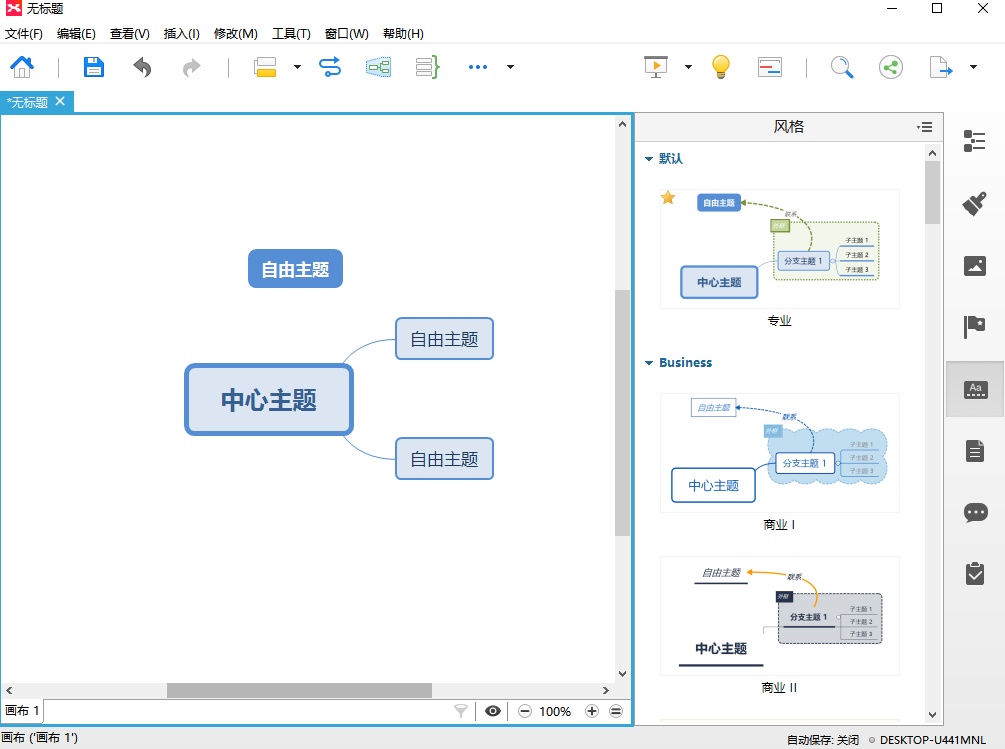Screen dimensions: 1005x749
Task: Start presentation mode
Action: tap(656, 67)
